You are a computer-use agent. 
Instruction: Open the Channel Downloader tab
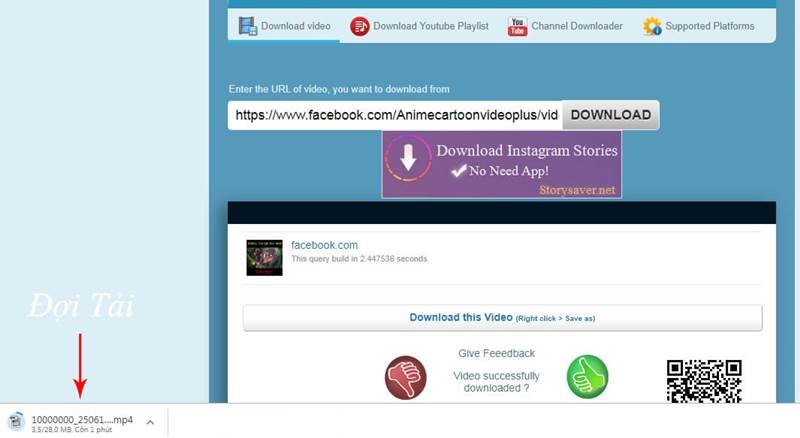click(x=565, y=26)
